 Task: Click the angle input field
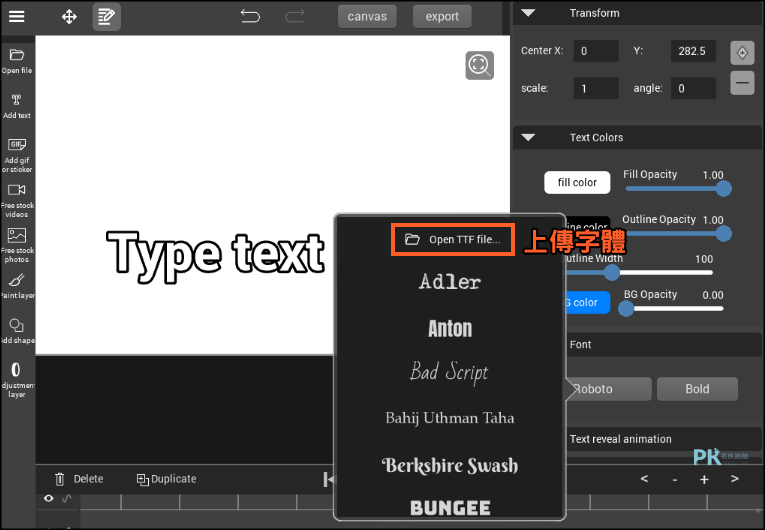tap(693, 89)
